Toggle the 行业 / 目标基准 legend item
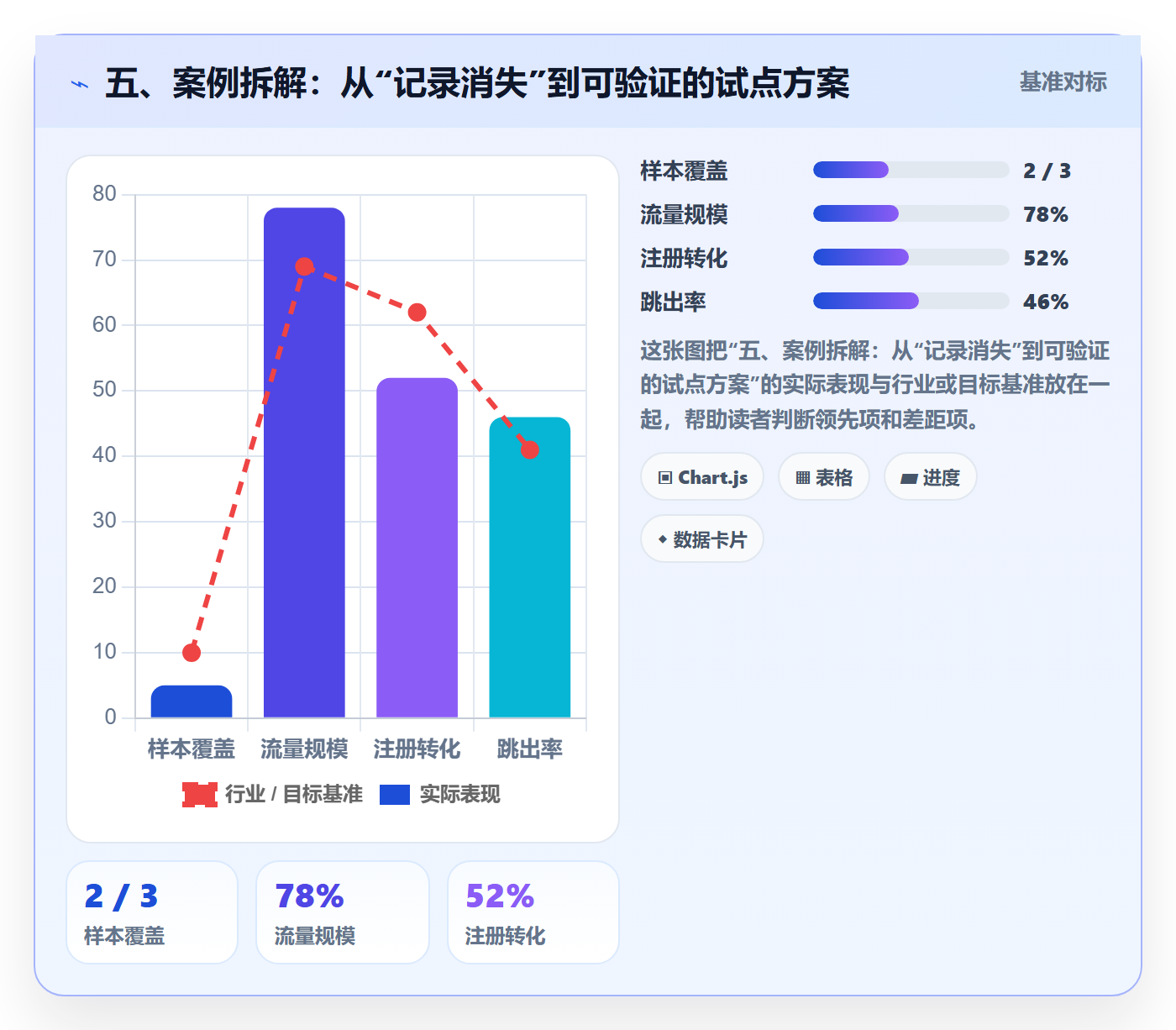The image size is (1176, 1030). 272,794
